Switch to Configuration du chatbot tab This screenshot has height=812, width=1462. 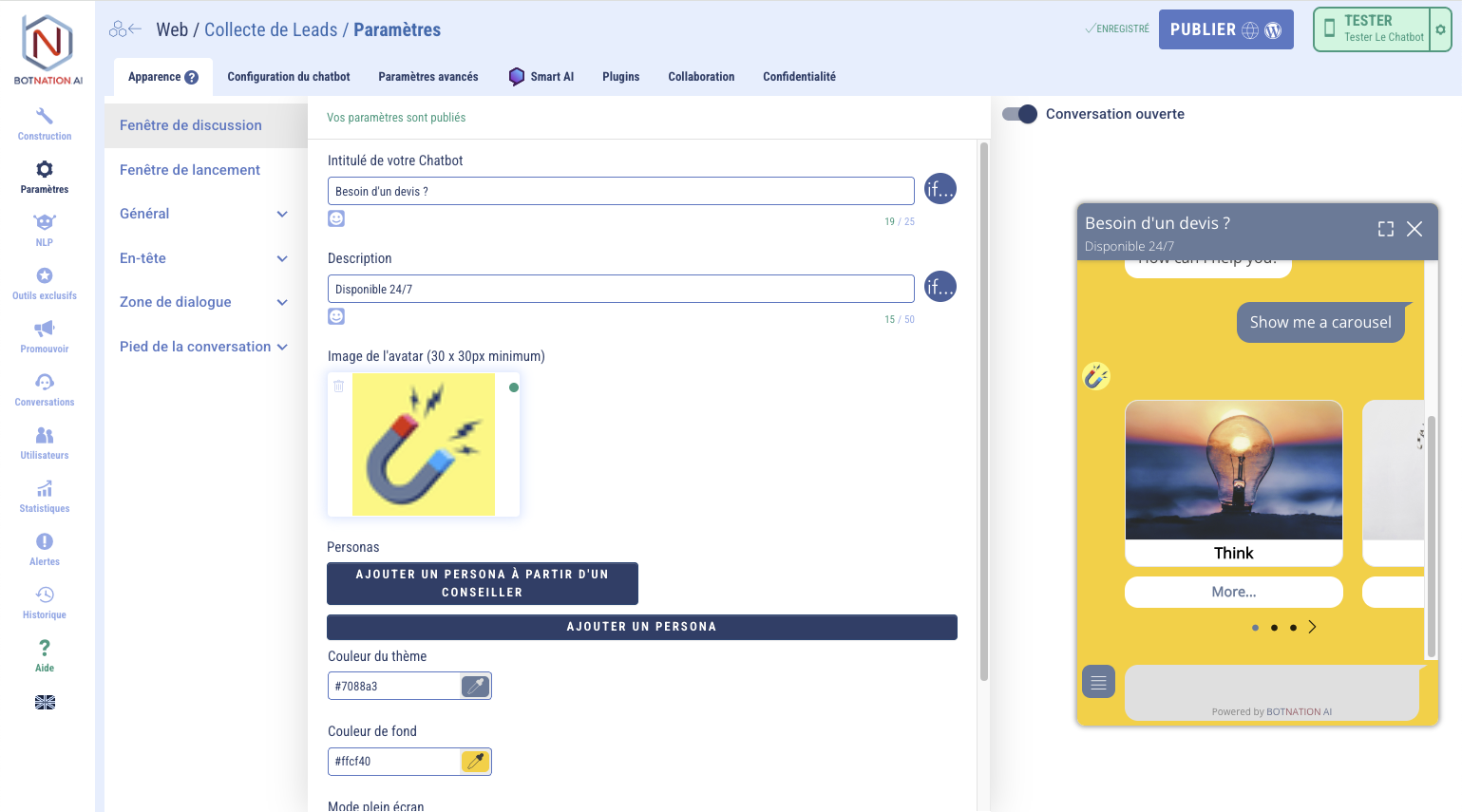point(289,77)
